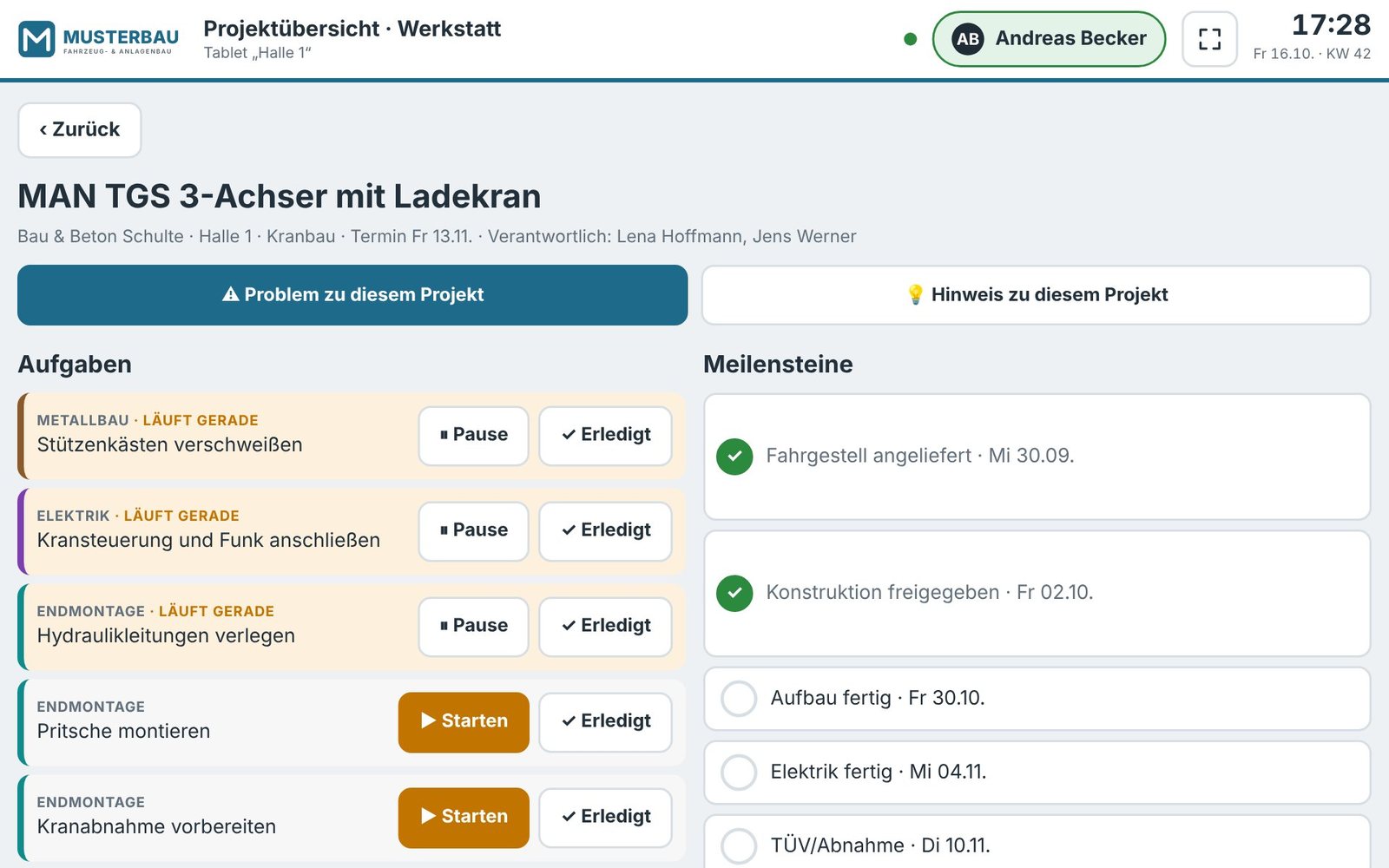This screenshot has height=868, width=1389.
Task: Click Fahrgestell angeliefert · Mi 30.09. text
Action: point(920,457)
